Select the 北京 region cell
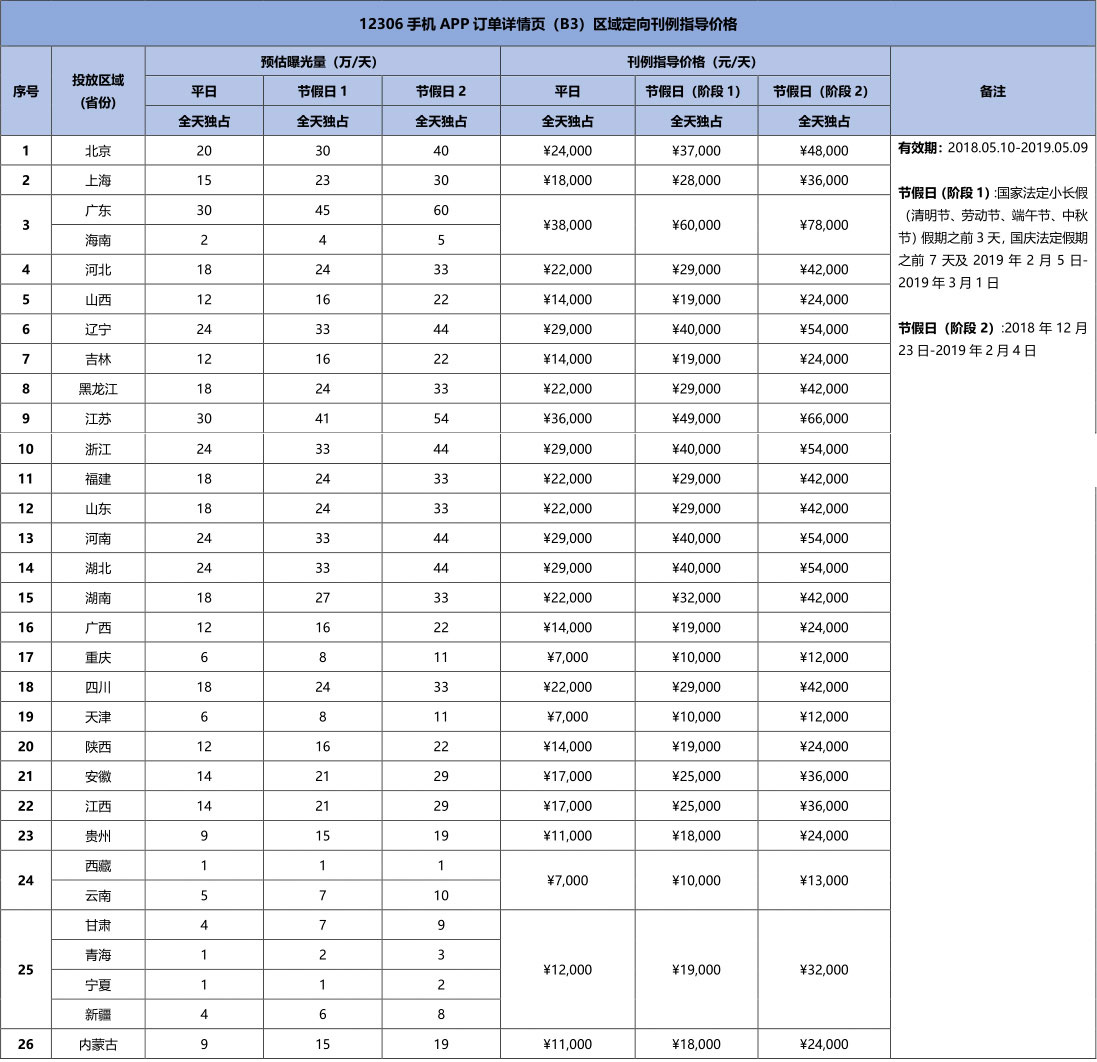This screenshot has height=1062, width=1097. [x=98, y=150]
